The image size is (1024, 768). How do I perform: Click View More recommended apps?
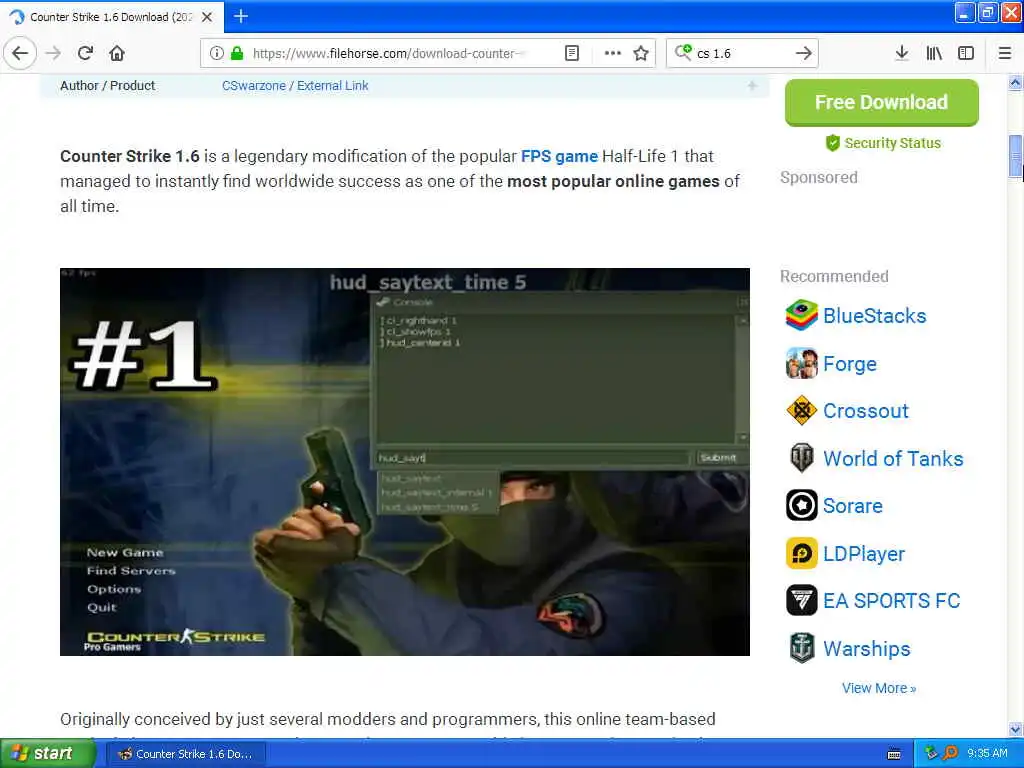[x=879, y=688]
